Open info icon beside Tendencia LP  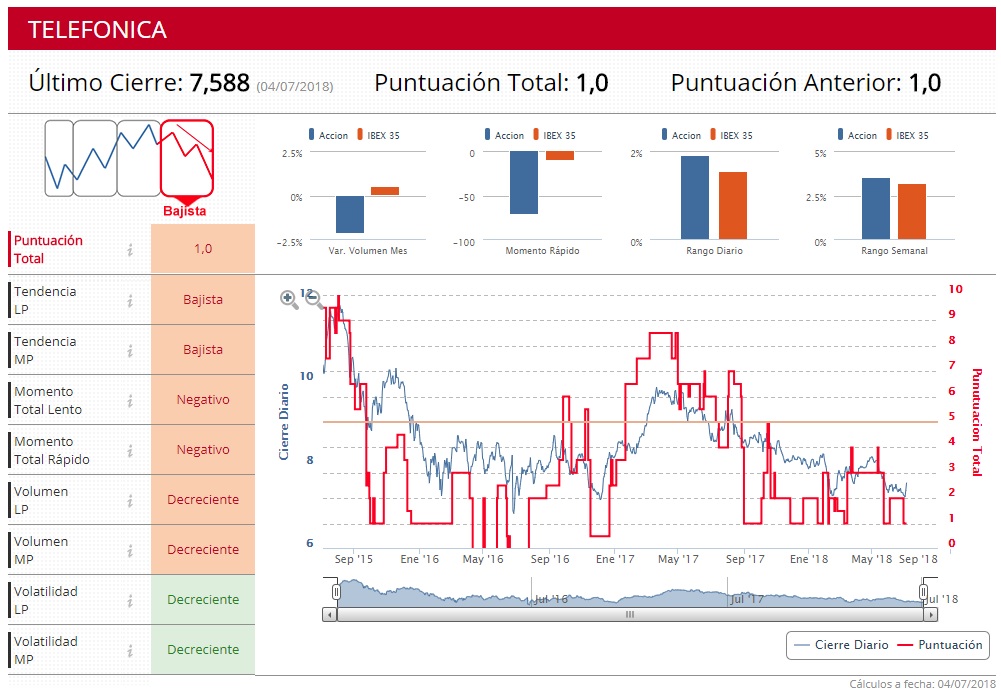pos(130,300)
